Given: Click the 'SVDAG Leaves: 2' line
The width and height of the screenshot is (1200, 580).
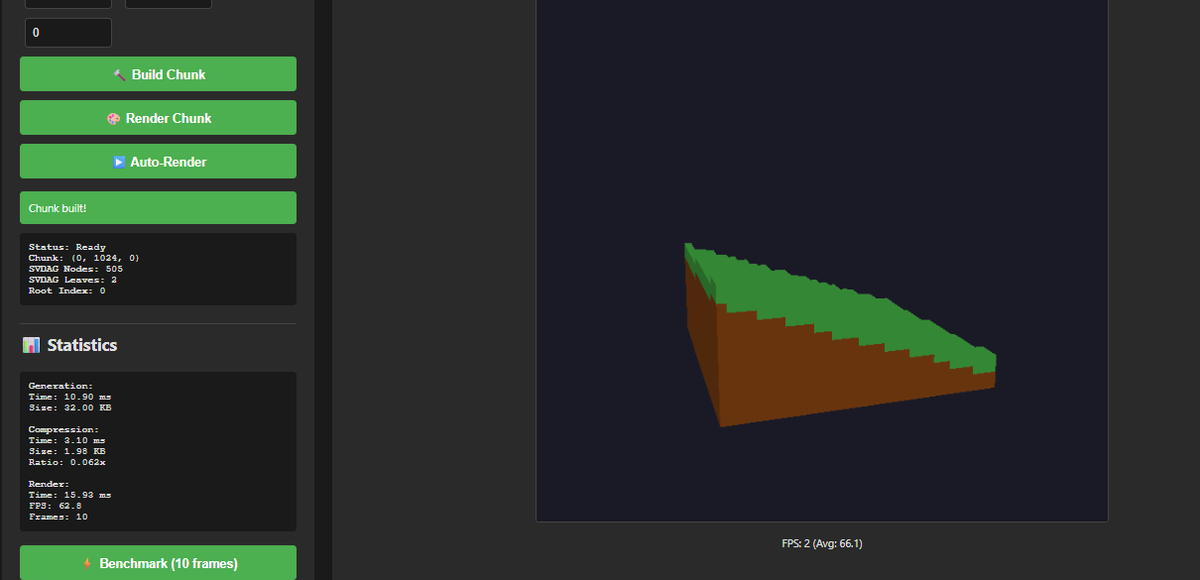Looking at the screenshot, I should [x=73, y=280].
